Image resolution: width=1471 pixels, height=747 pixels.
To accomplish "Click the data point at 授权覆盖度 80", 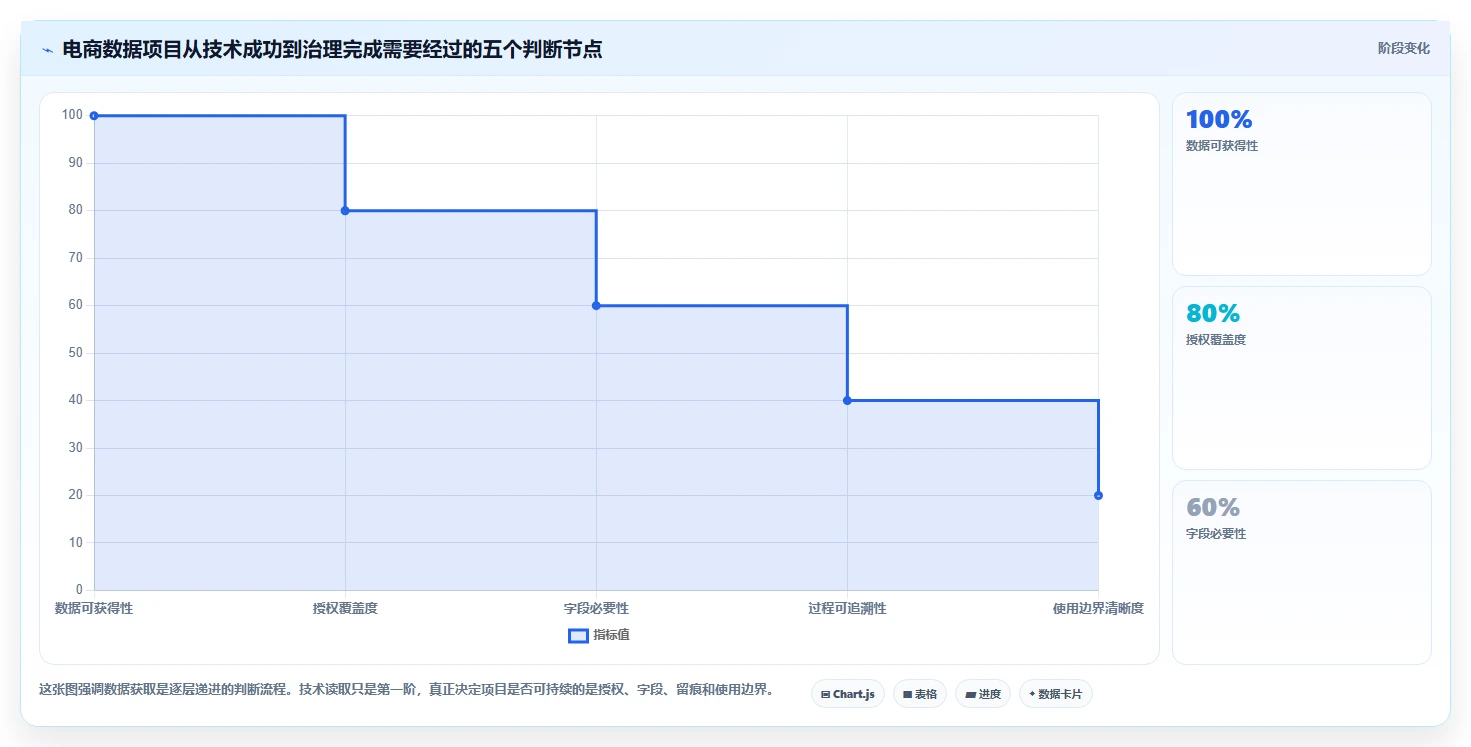I will coord(345,211).
